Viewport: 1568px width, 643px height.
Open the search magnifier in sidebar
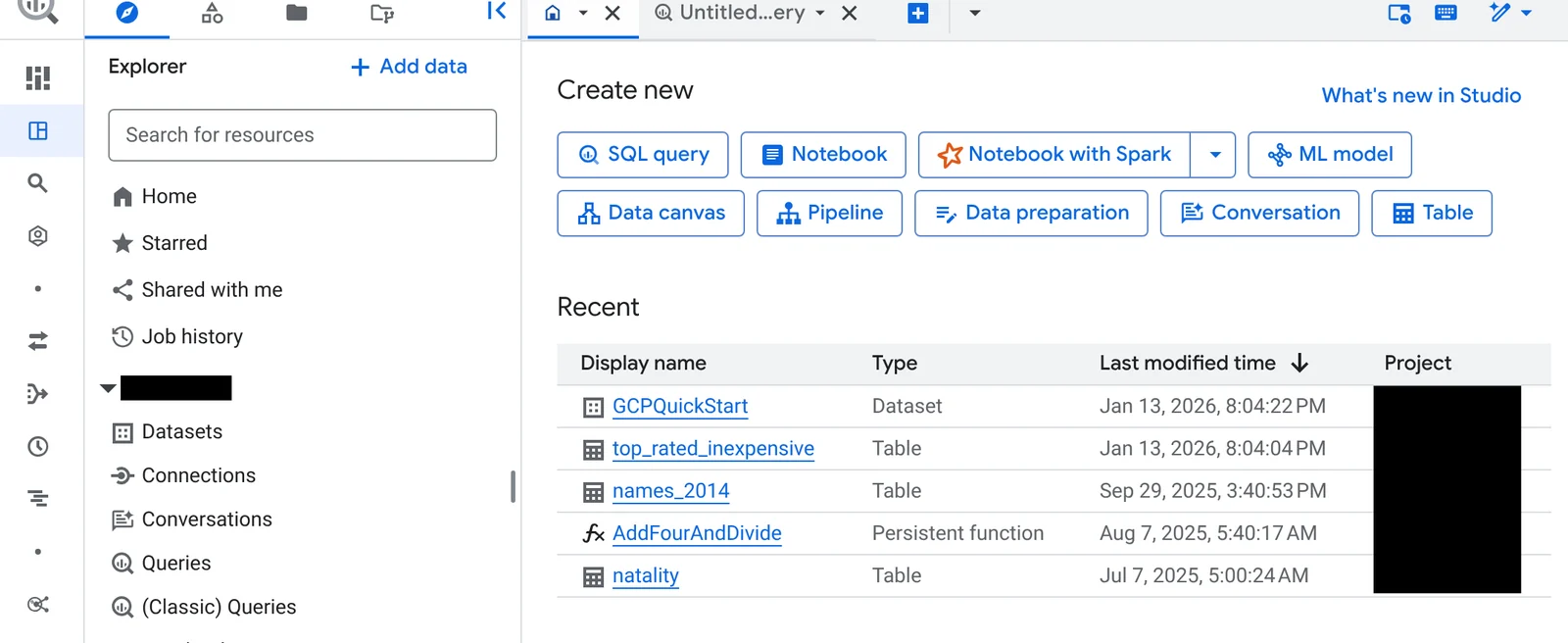[x=38, y=183]
